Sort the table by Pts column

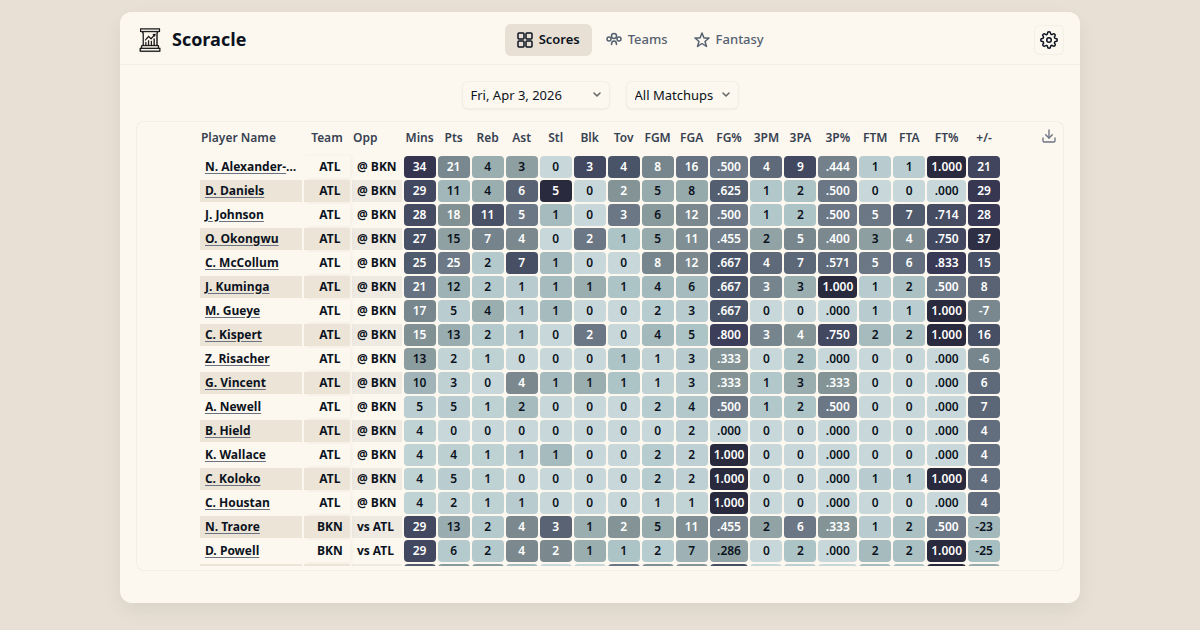(x=454, y=138)
